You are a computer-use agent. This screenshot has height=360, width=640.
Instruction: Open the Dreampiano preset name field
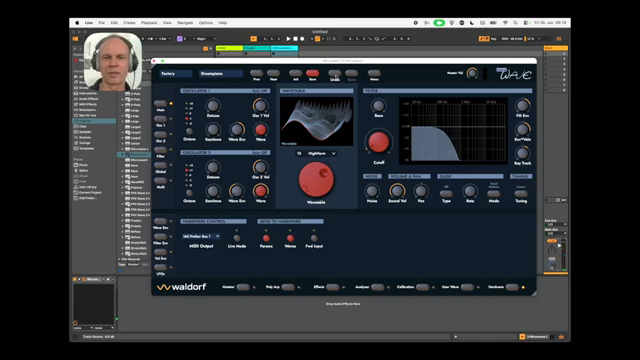point(221,73)
